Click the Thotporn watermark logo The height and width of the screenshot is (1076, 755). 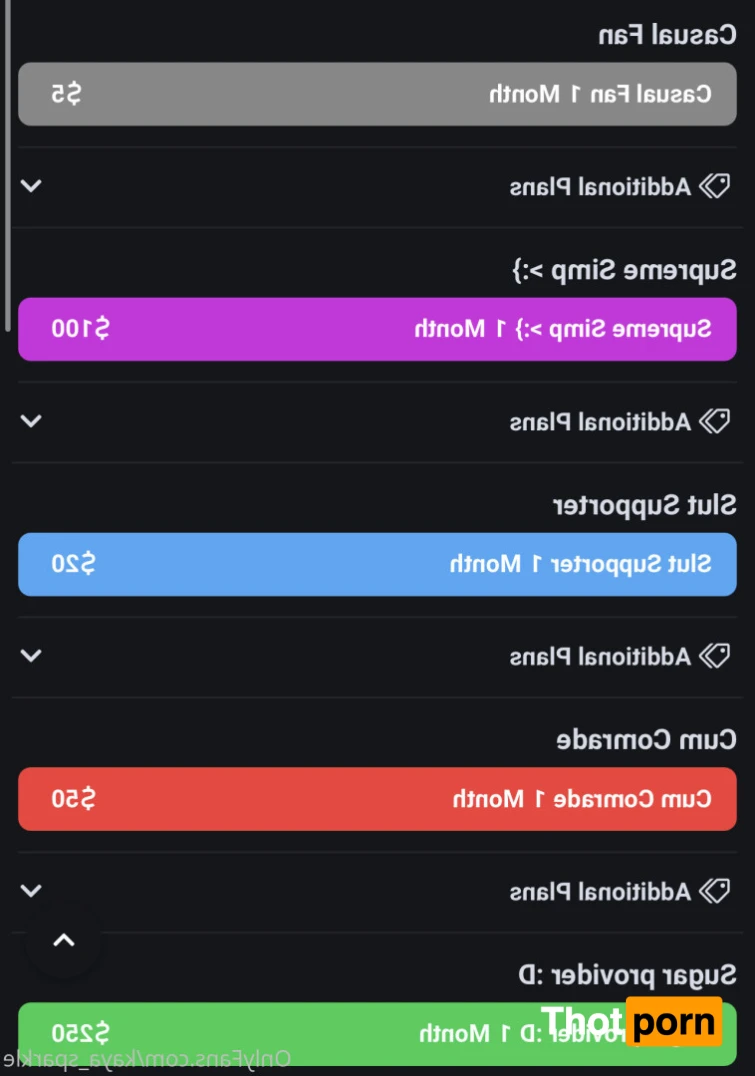point(630,1022)
